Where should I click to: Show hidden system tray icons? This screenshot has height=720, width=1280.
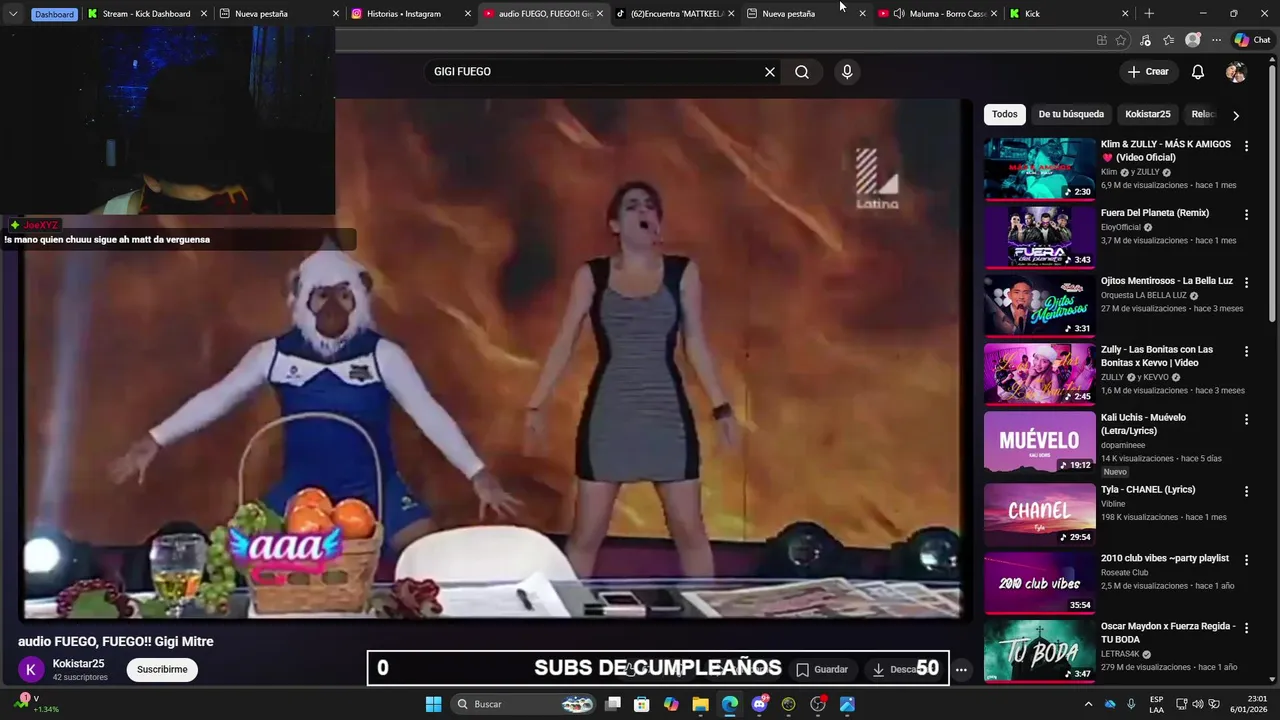click(x=1088, y=704)
